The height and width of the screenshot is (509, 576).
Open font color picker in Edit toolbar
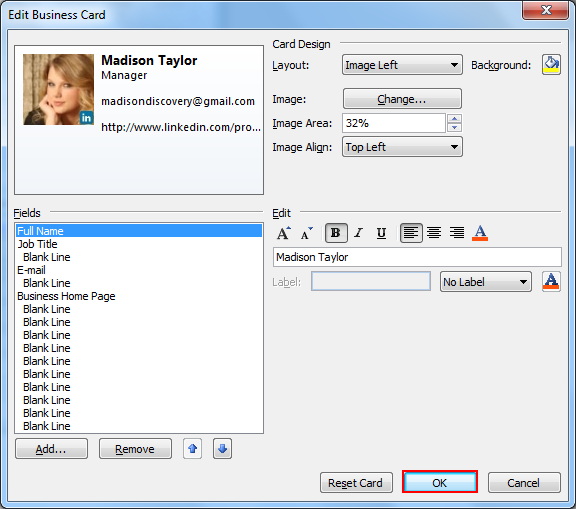480,233
